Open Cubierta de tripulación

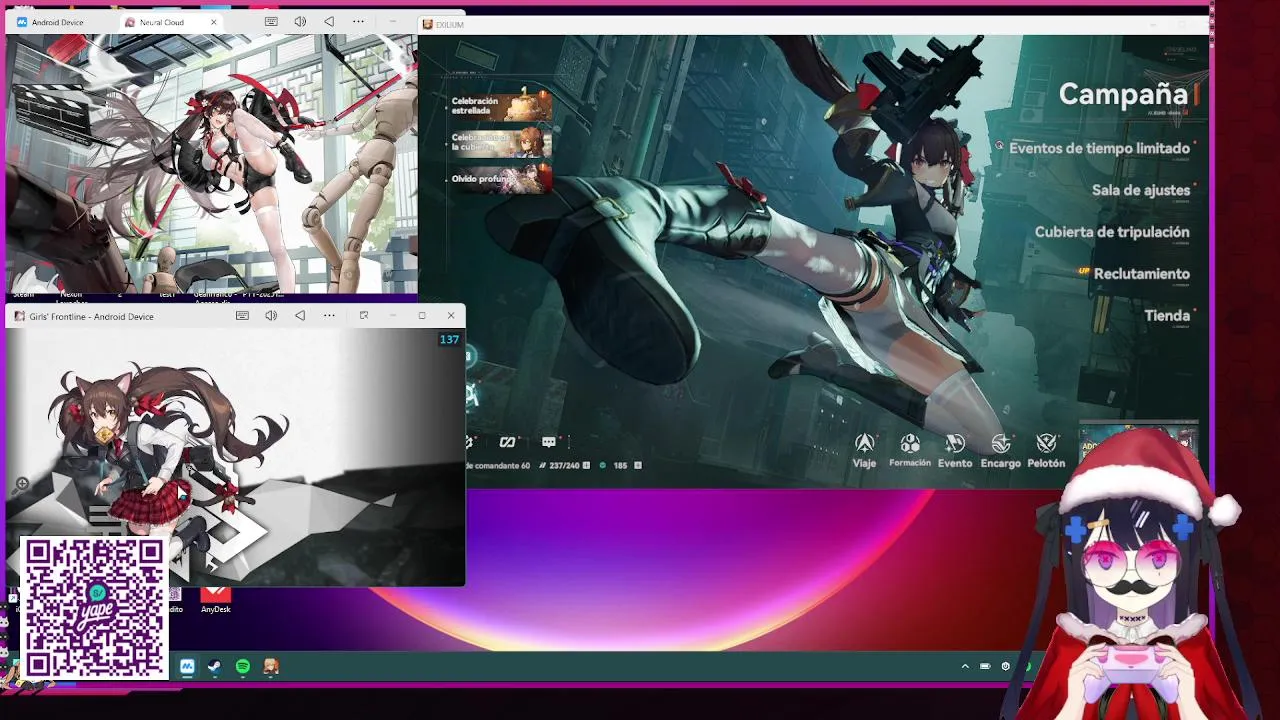coord(1112,232)
